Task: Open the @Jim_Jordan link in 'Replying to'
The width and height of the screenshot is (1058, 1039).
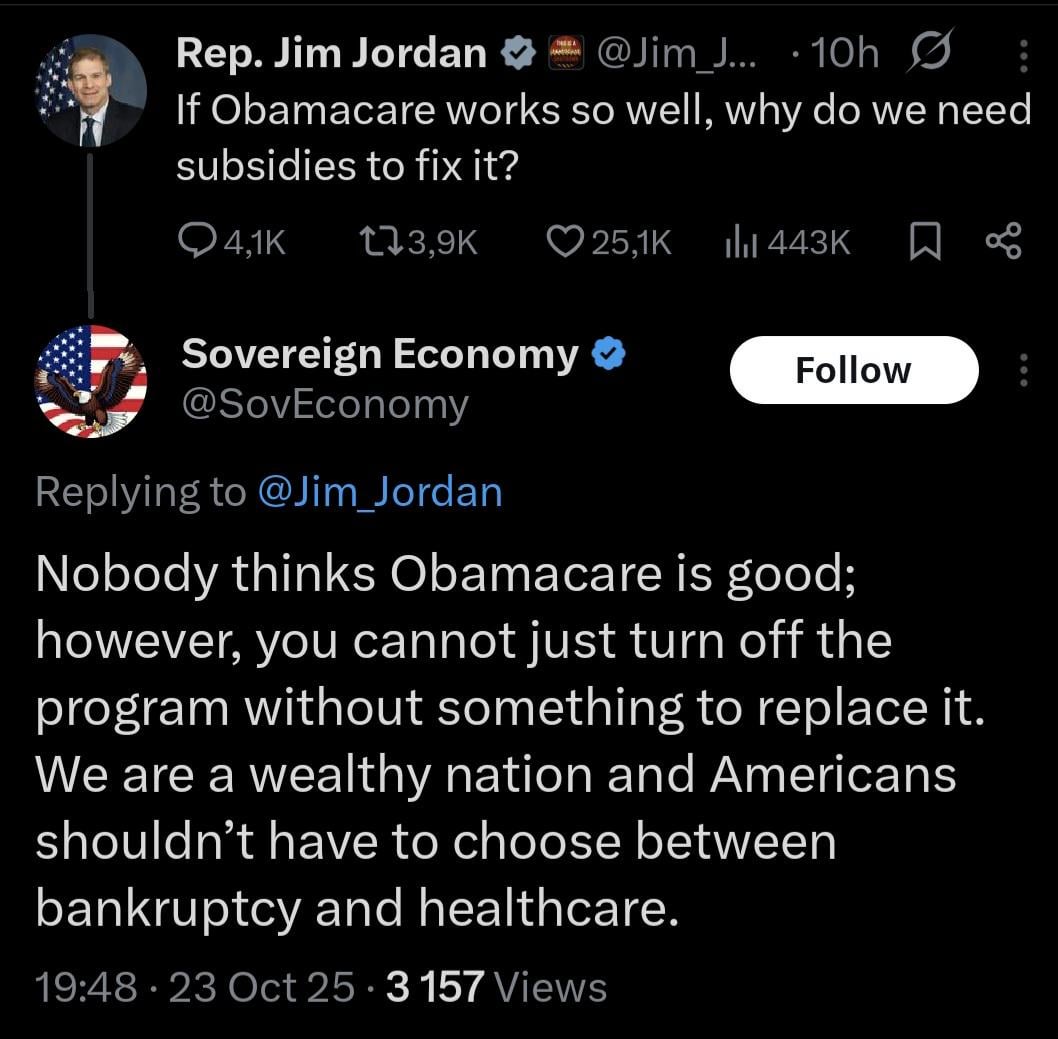Action: [x=379, y=491]
